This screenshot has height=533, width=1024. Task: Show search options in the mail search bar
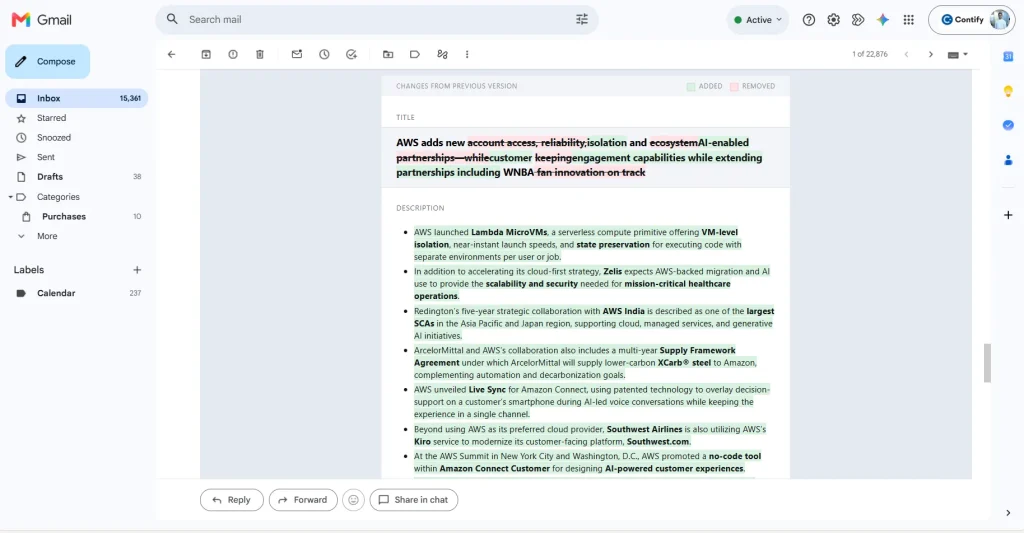click(581, 20)
